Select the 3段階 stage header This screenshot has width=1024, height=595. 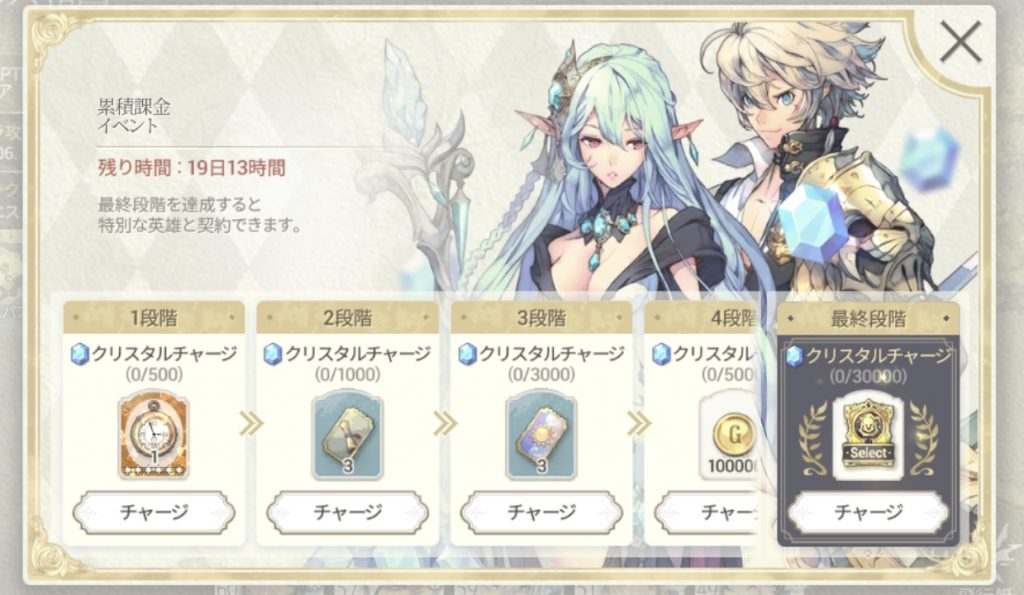(541, 318)
